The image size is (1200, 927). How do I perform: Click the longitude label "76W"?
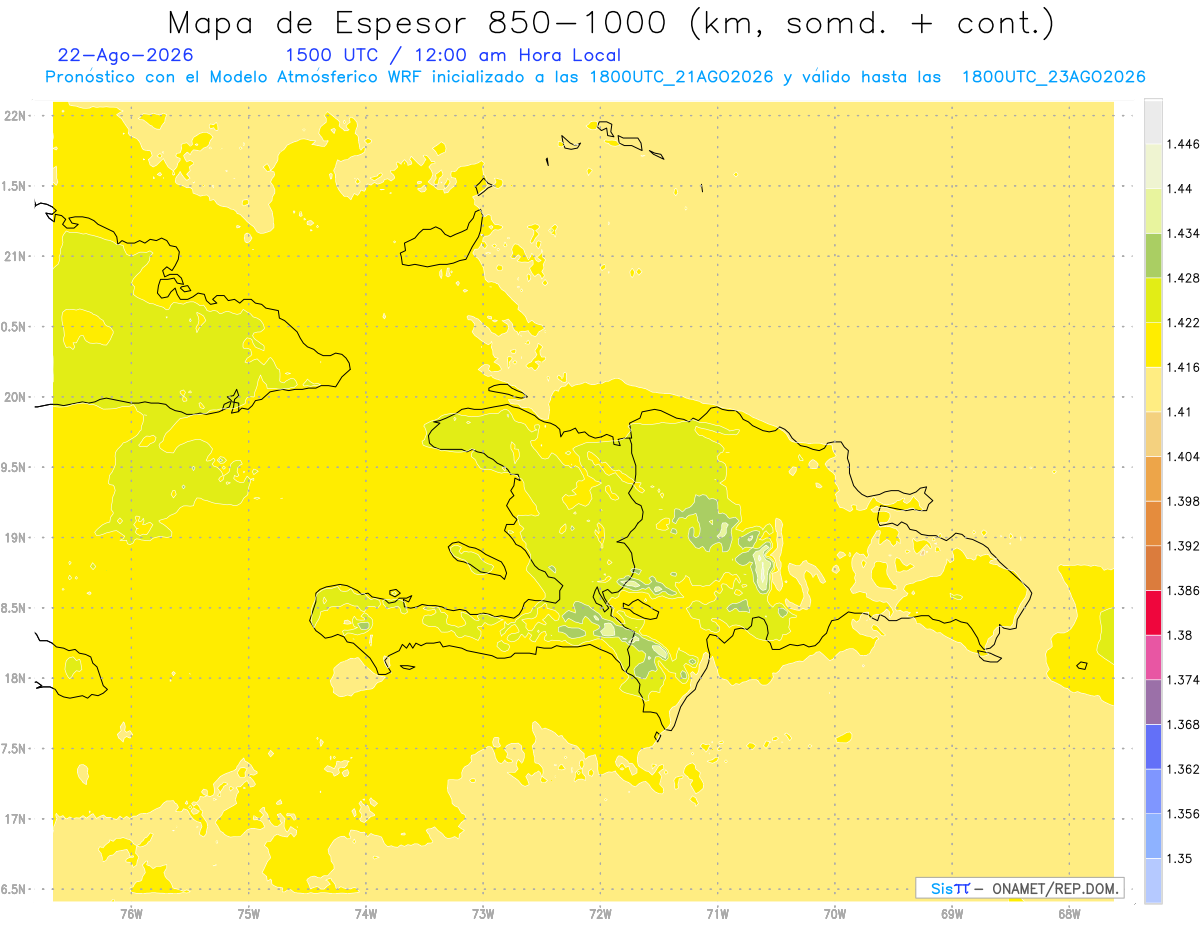(131, 913)
